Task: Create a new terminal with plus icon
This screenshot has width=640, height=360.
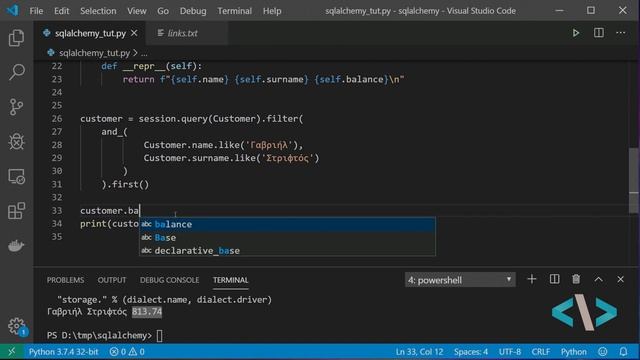Action: (531, 280)
